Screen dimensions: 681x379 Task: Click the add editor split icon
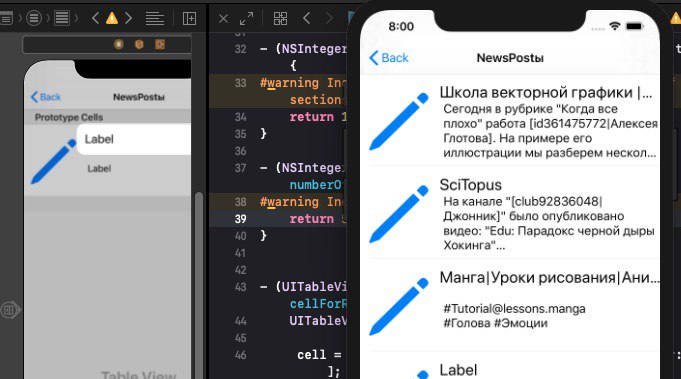point(189,18)
